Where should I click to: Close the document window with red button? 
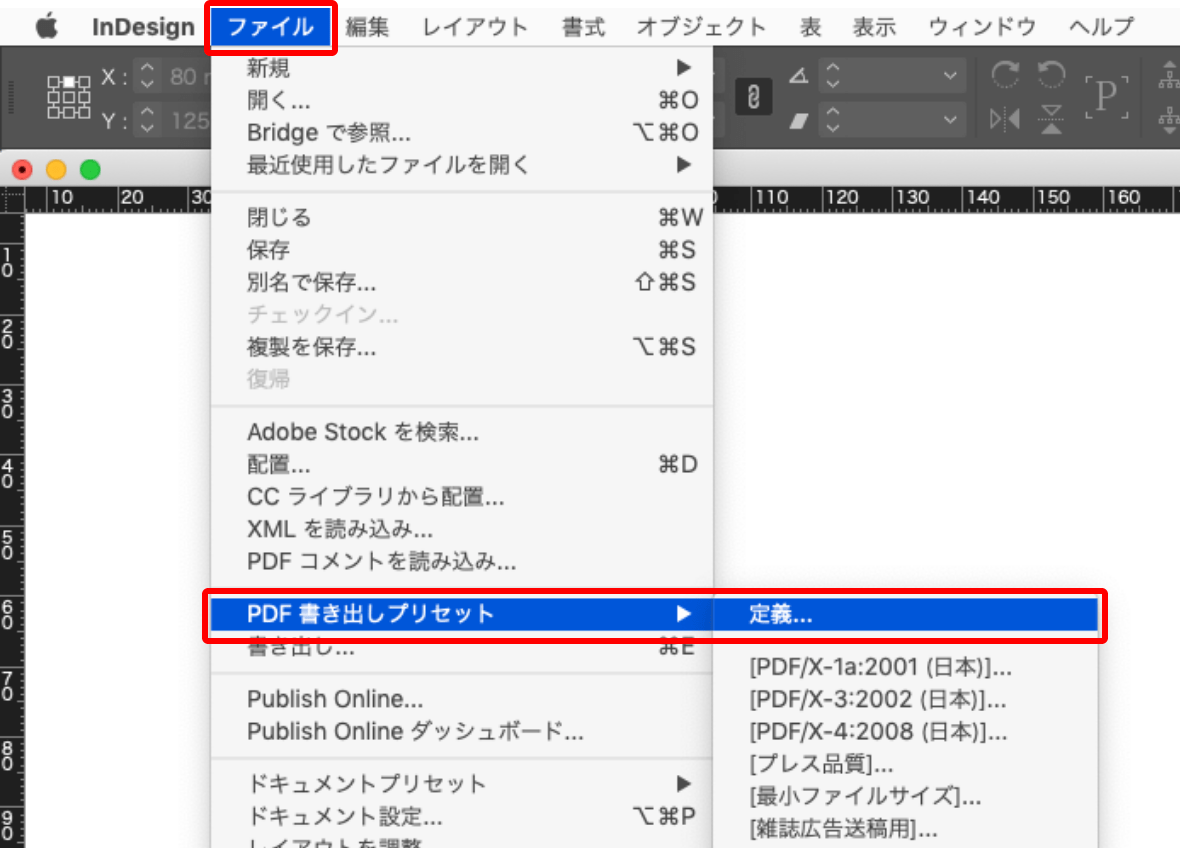click(23, 170)
